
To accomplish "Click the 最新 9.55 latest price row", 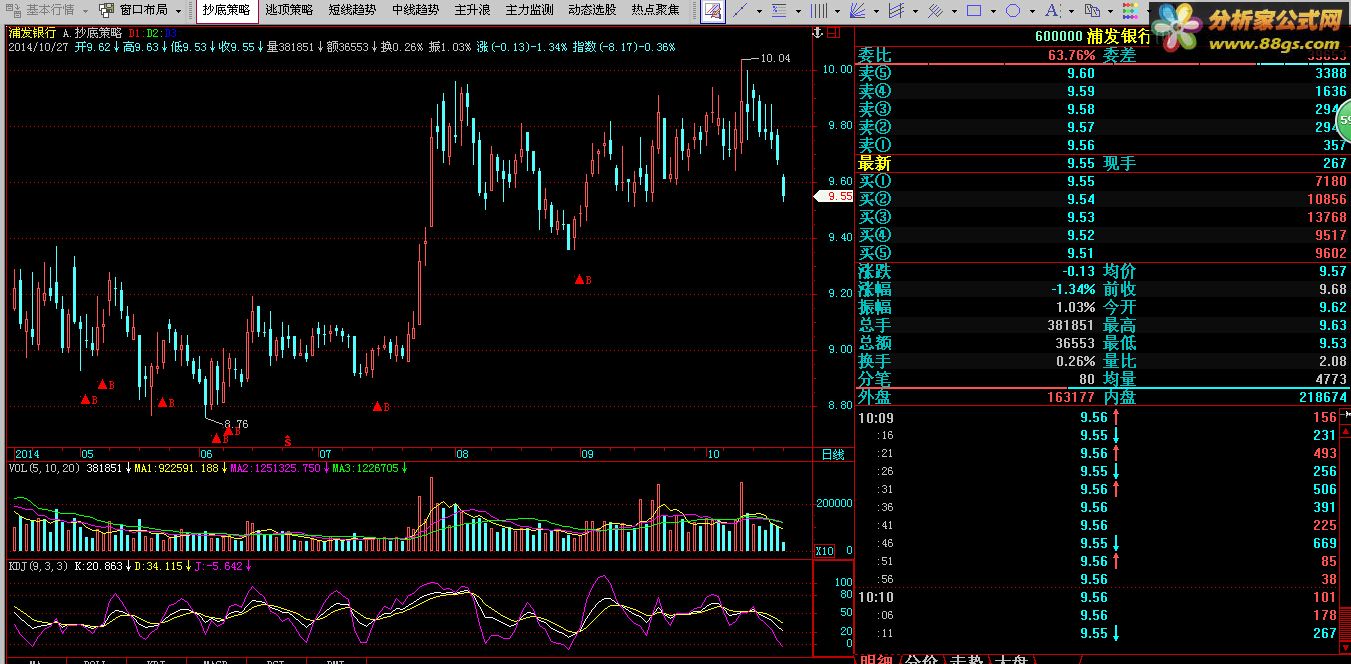I will pyautogui.click(x=1103, y=163).
